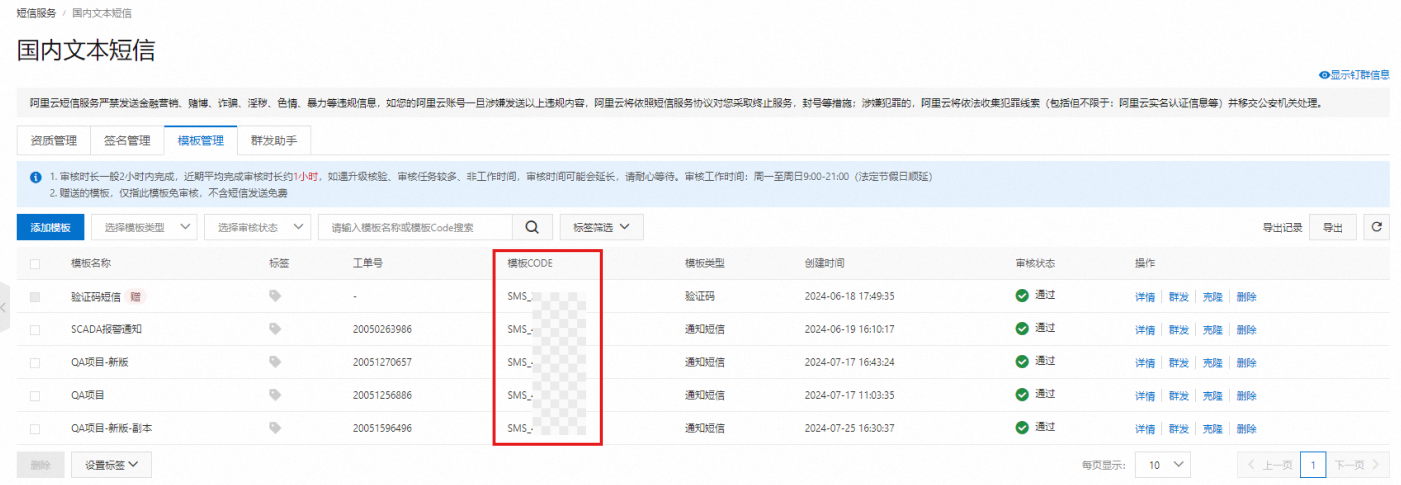Toggle the select-all header checkbox

pos(36,264)
